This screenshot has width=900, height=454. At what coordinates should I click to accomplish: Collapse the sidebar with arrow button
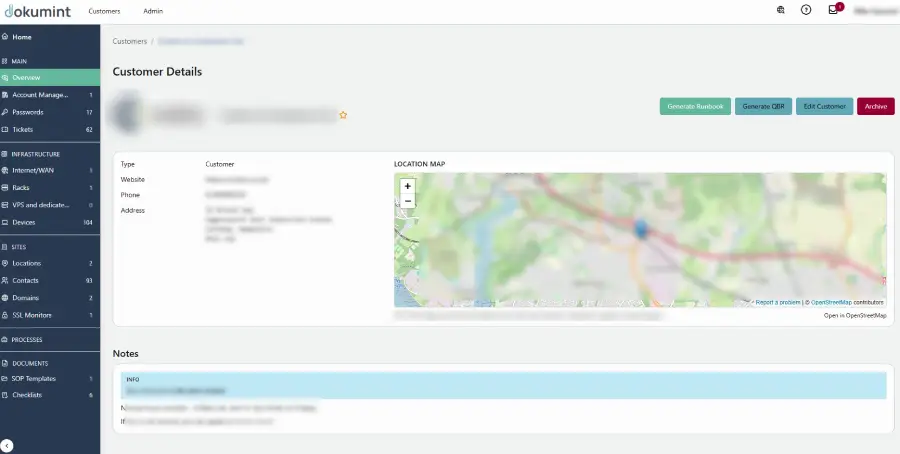pos(7,445)
